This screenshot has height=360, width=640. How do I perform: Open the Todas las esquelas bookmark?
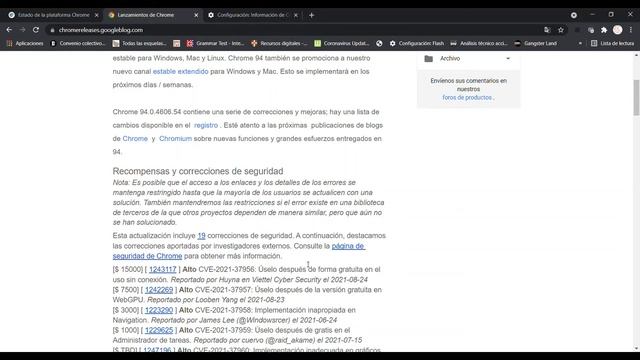pyautogui.click(x=140, y=43)
